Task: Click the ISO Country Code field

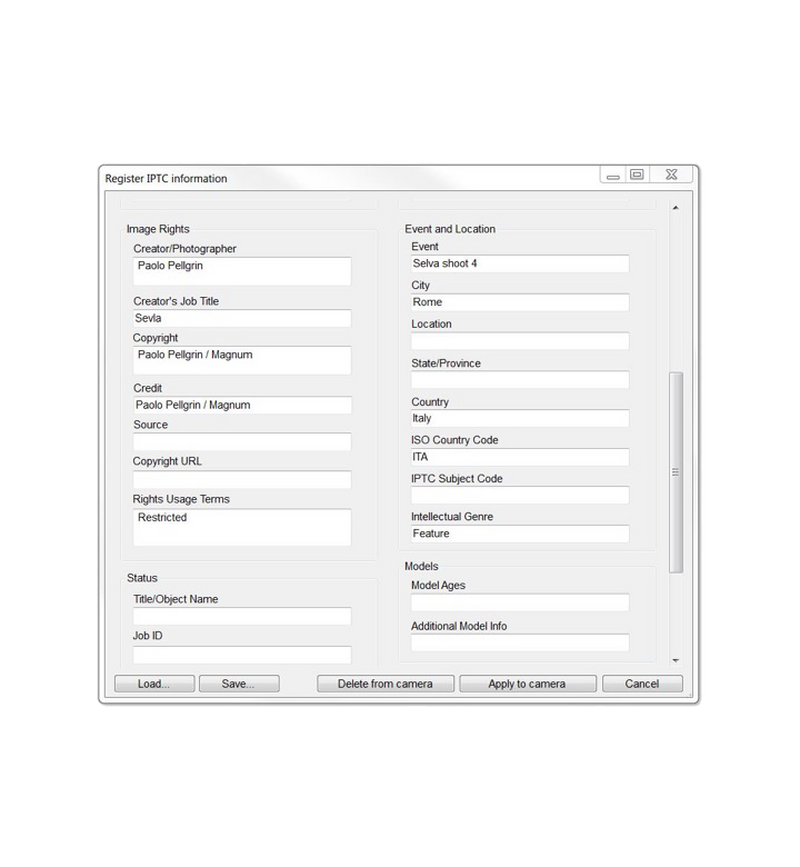Action: pyautogui.click(x=520, y=457)
